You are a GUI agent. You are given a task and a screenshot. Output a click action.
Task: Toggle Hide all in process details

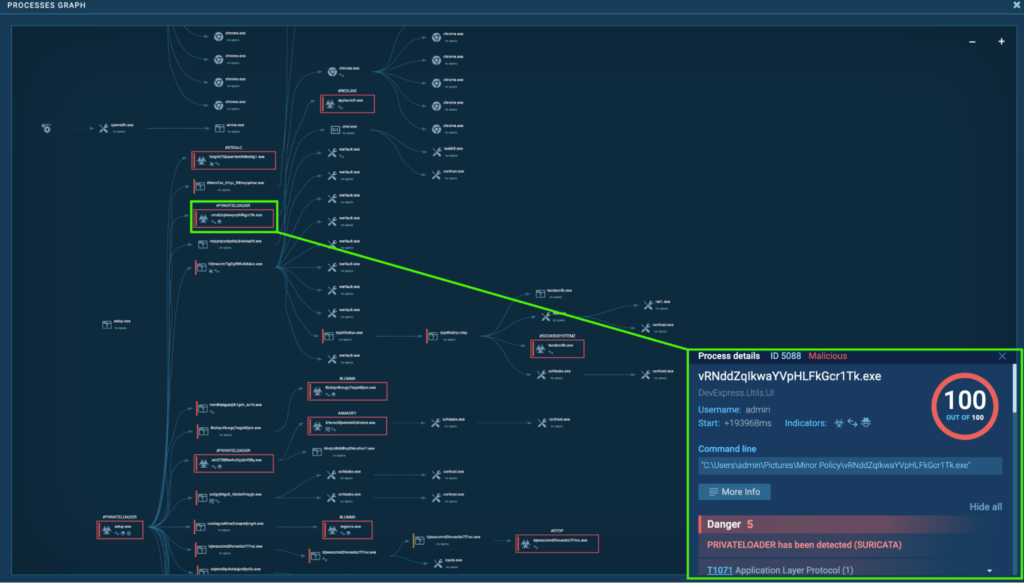coord(985,507)
